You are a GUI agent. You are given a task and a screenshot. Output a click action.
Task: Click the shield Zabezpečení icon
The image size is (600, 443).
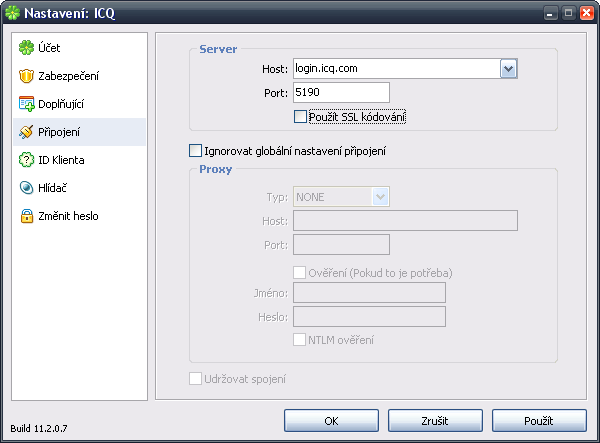coord(26,76)
